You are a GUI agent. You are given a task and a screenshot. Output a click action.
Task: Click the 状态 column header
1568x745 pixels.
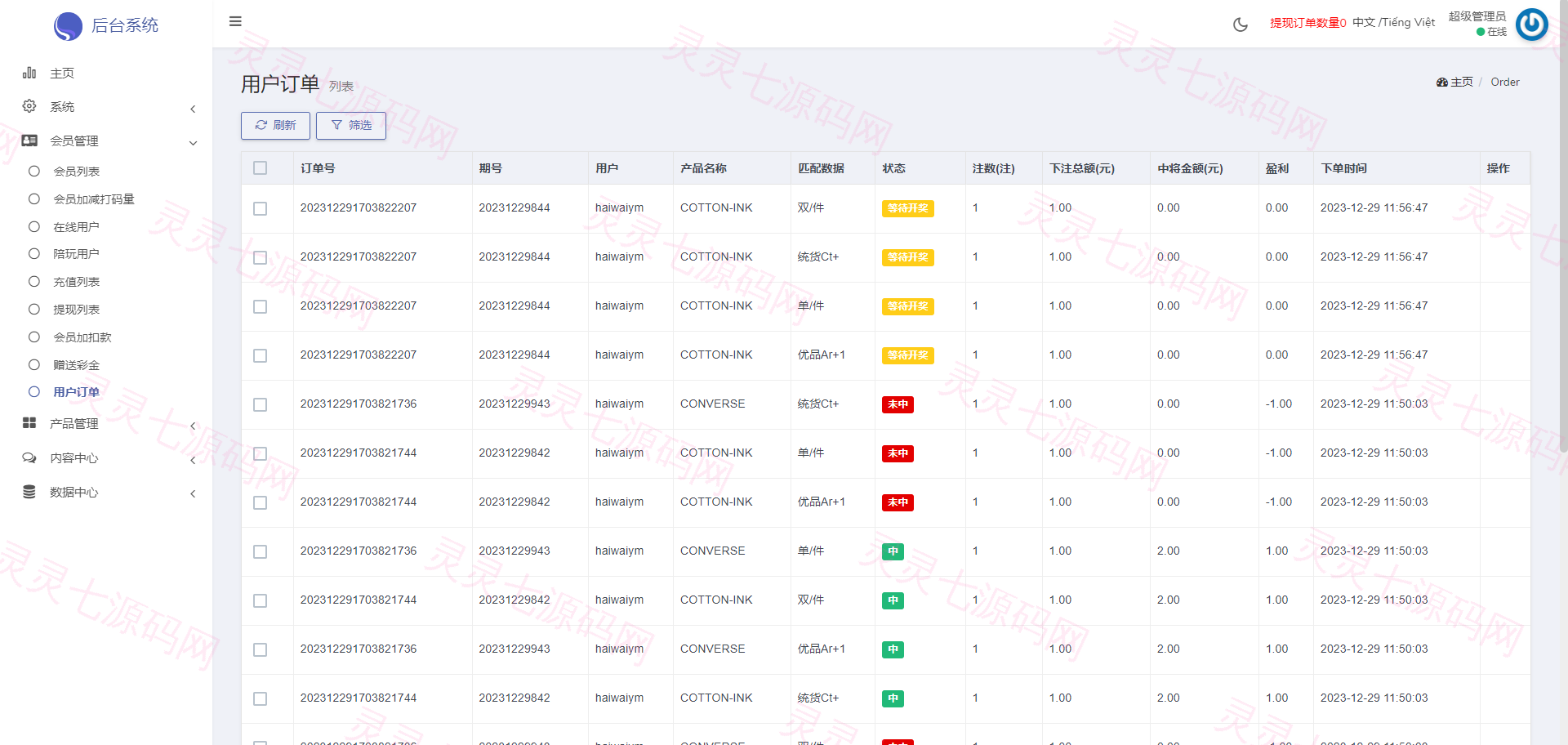[x=893, y=168]
